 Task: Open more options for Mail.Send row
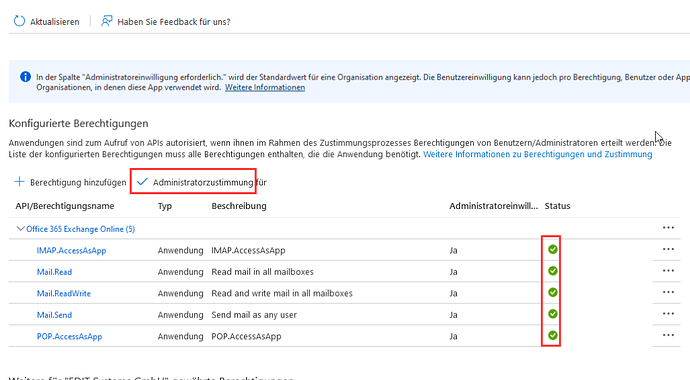tap(668, 314)
